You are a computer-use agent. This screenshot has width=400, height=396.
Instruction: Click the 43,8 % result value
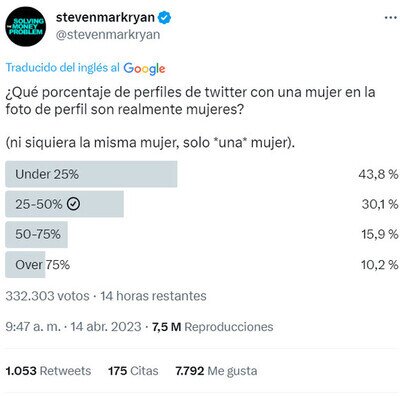[378, 174]
